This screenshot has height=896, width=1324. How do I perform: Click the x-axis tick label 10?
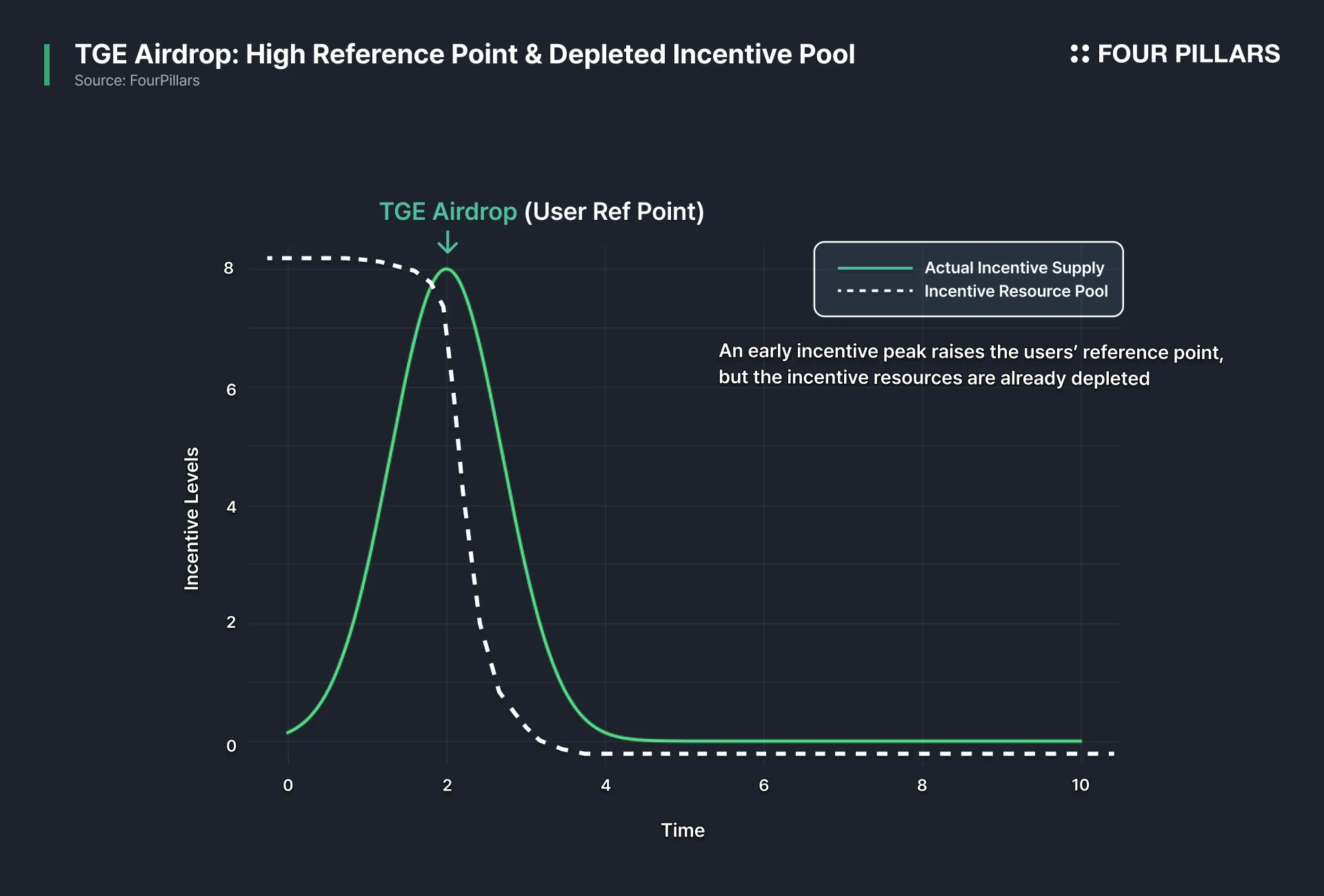click(x=1081, y=785)
